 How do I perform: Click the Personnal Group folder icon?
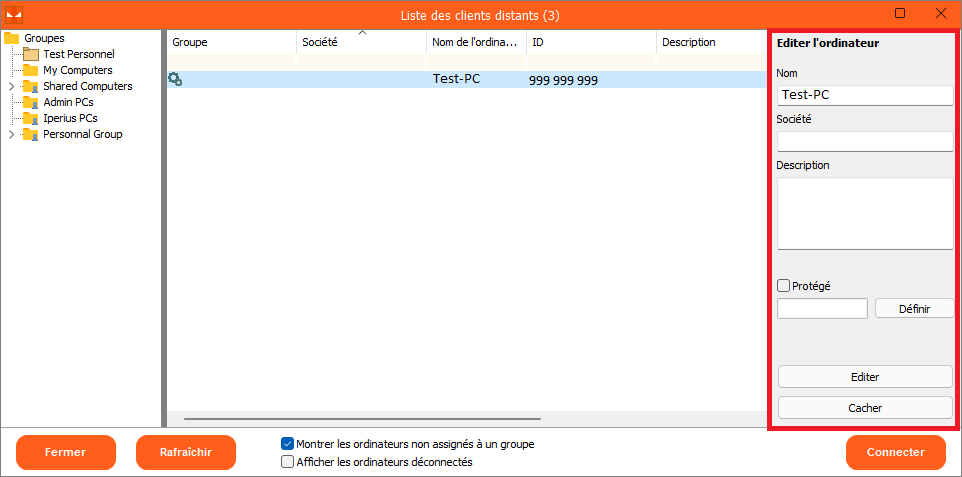31,134
